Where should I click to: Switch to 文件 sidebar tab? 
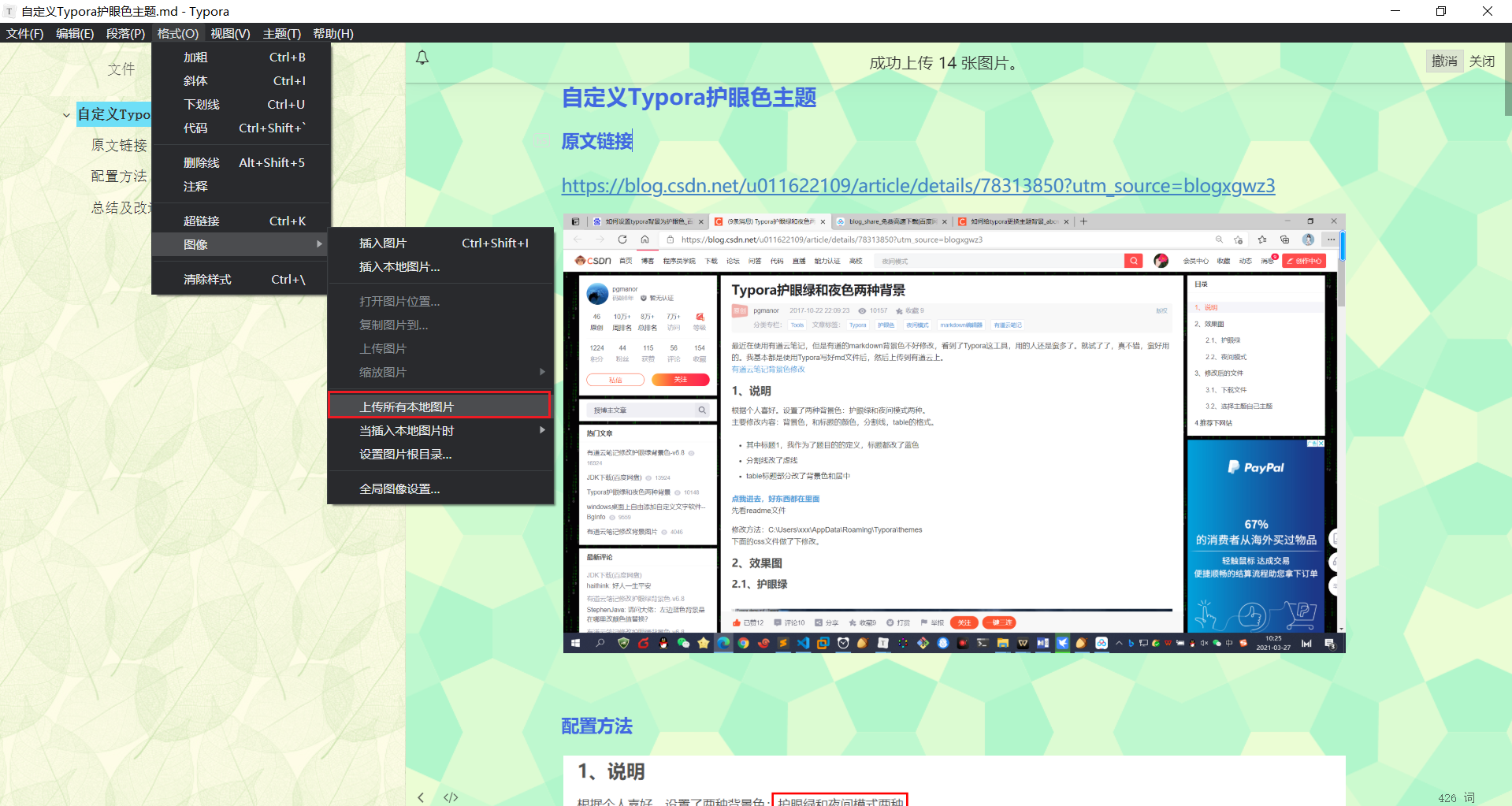coord(121,69)
